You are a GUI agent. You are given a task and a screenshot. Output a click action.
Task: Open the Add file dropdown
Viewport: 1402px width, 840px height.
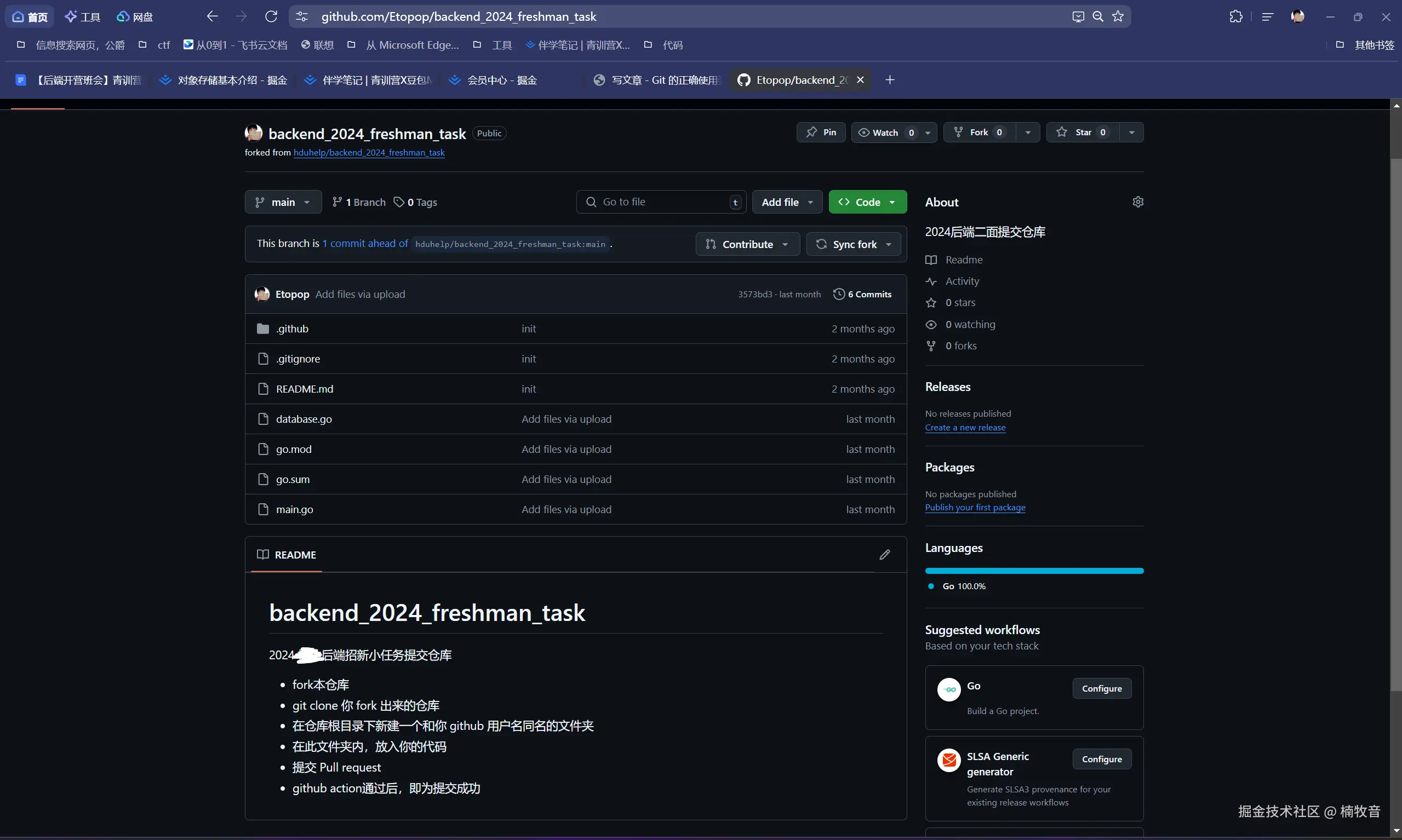[787, 202]
